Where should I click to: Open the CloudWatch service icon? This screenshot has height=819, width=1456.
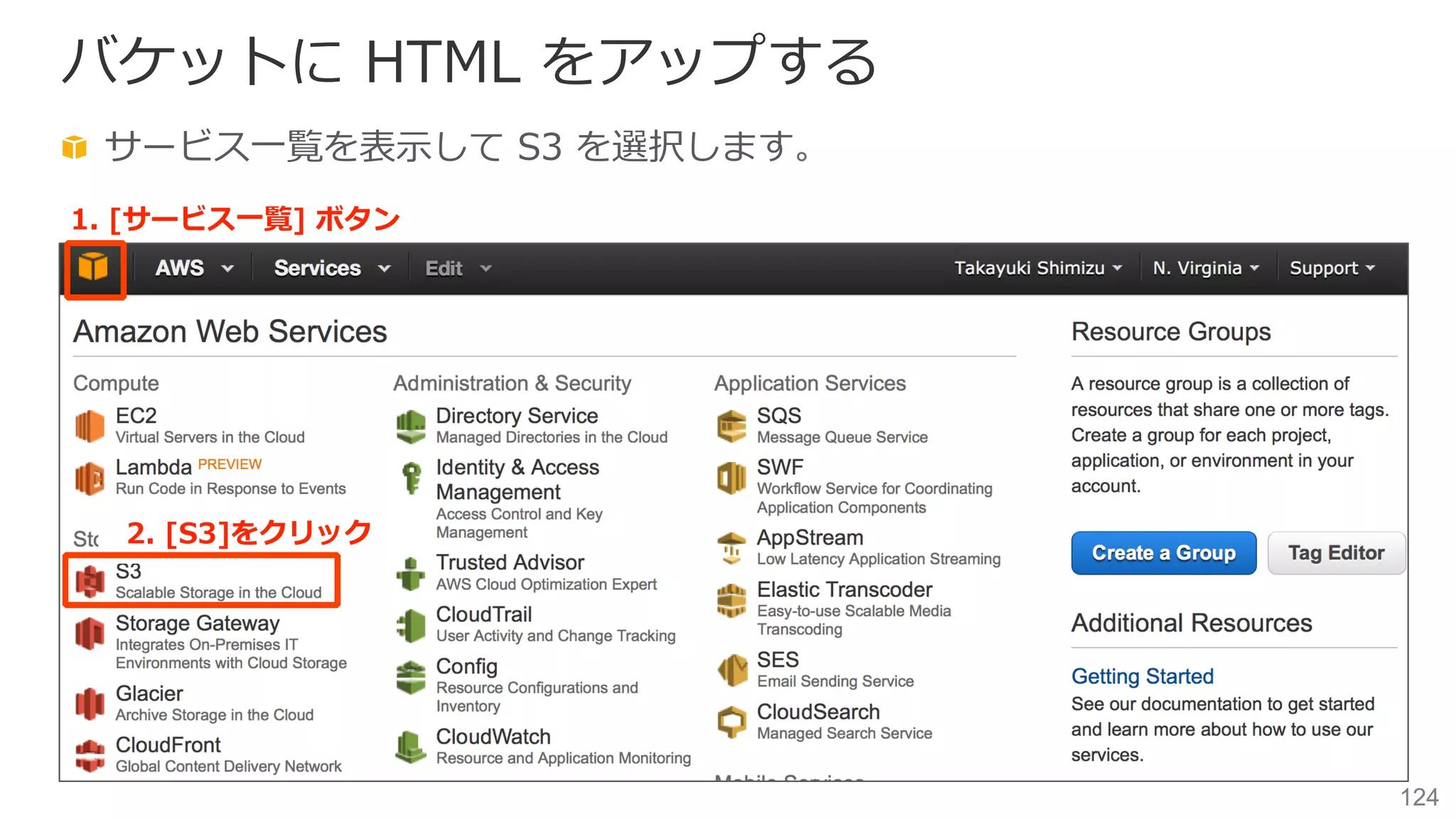[410, 747]
